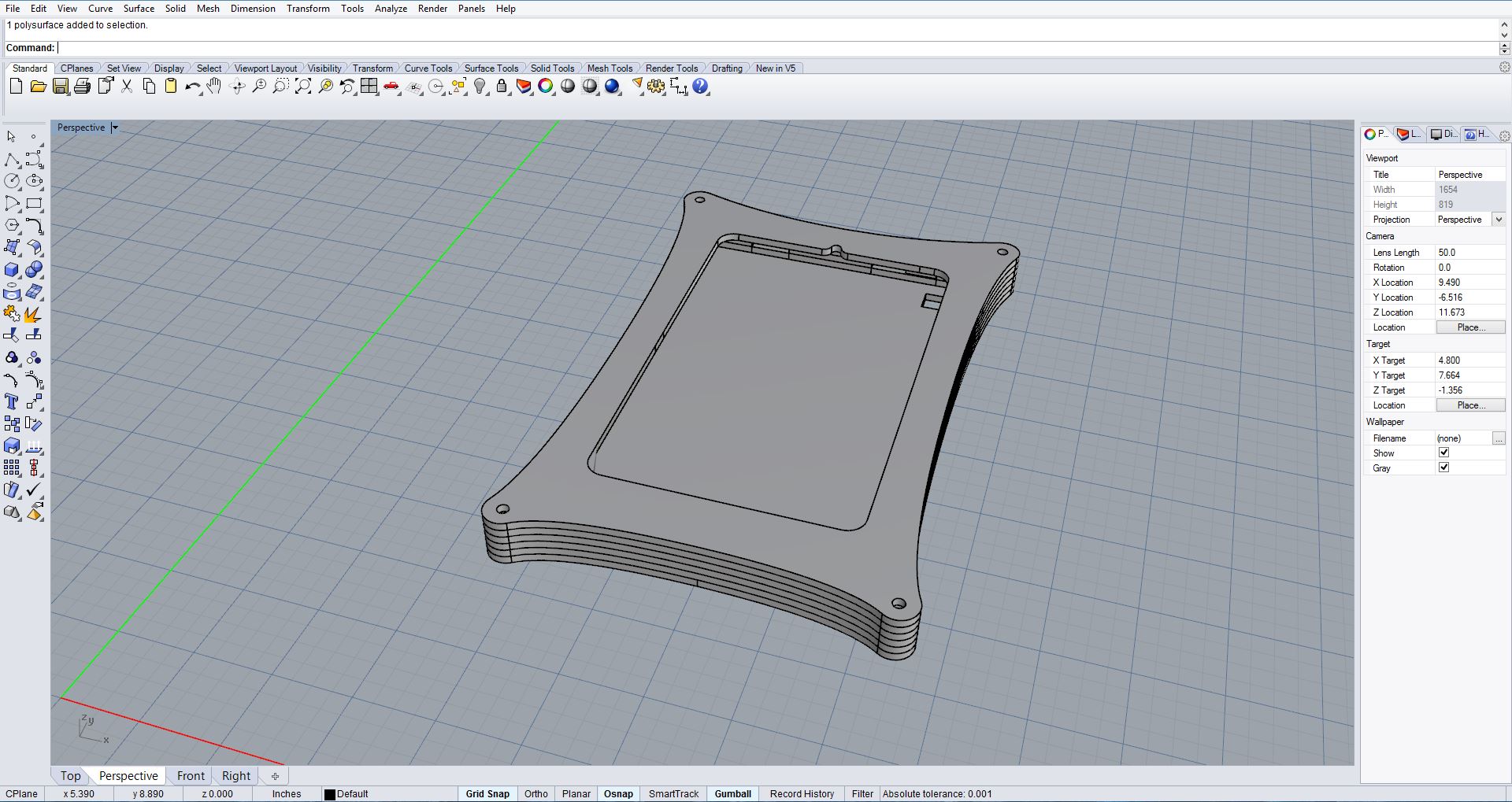Open the Projection dropdown
The image size is (1512, 802).
(1499, 220)
